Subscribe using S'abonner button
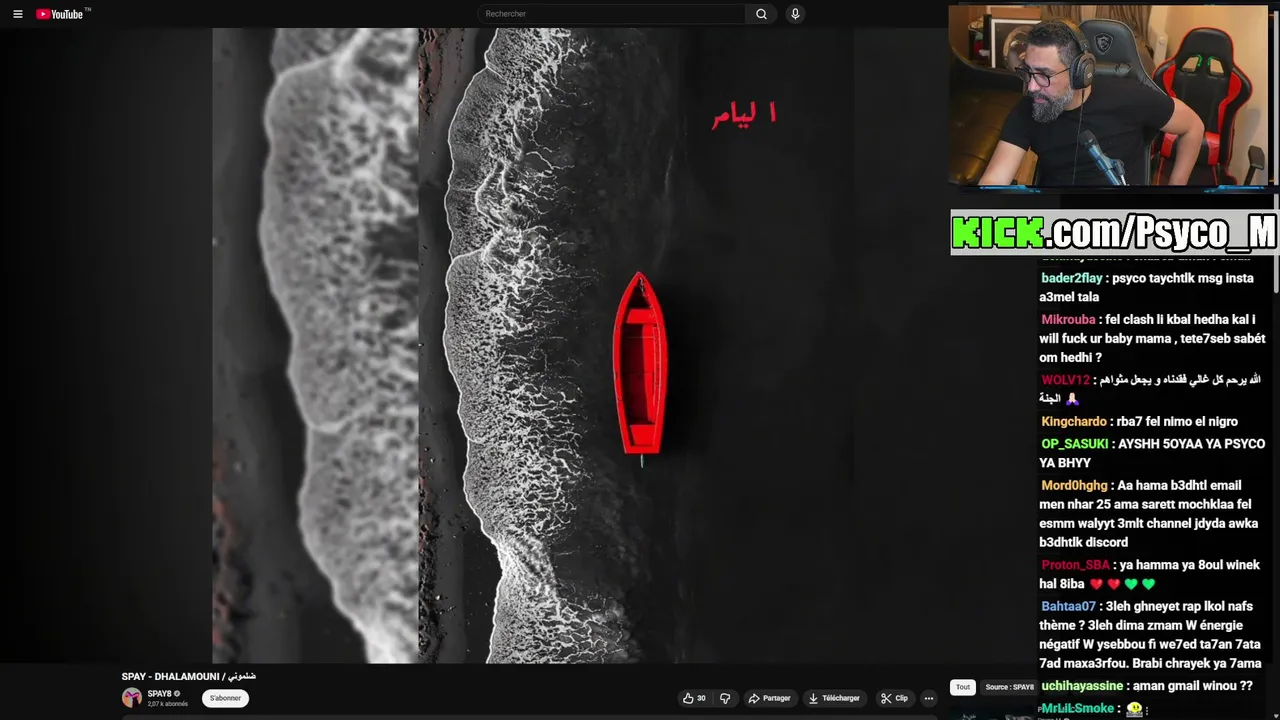The width and height of the screenshot is (1280, 720). pos(225,698)
